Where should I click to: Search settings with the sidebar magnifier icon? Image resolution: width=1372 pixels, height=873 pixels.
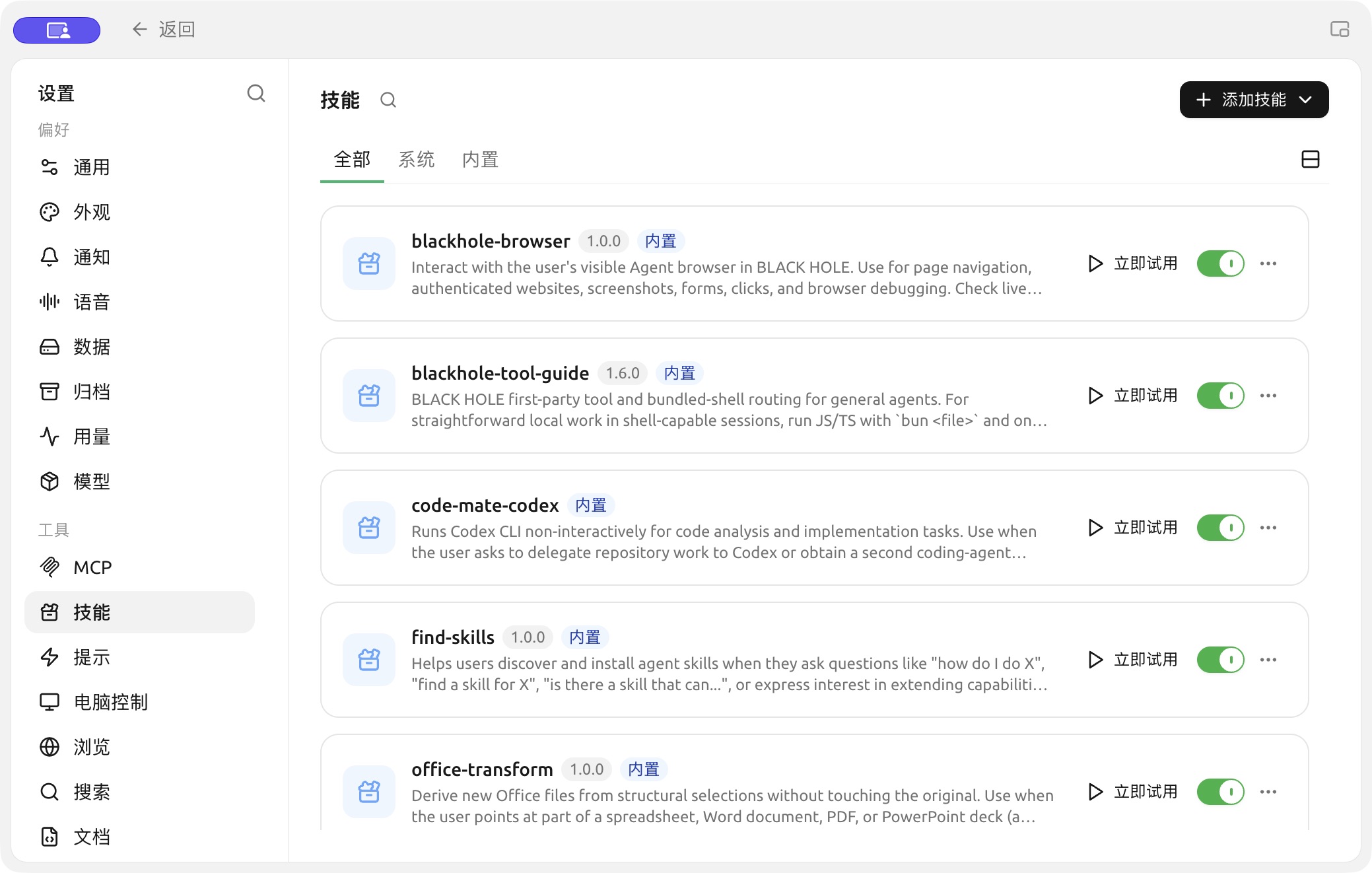pos(256,94)
